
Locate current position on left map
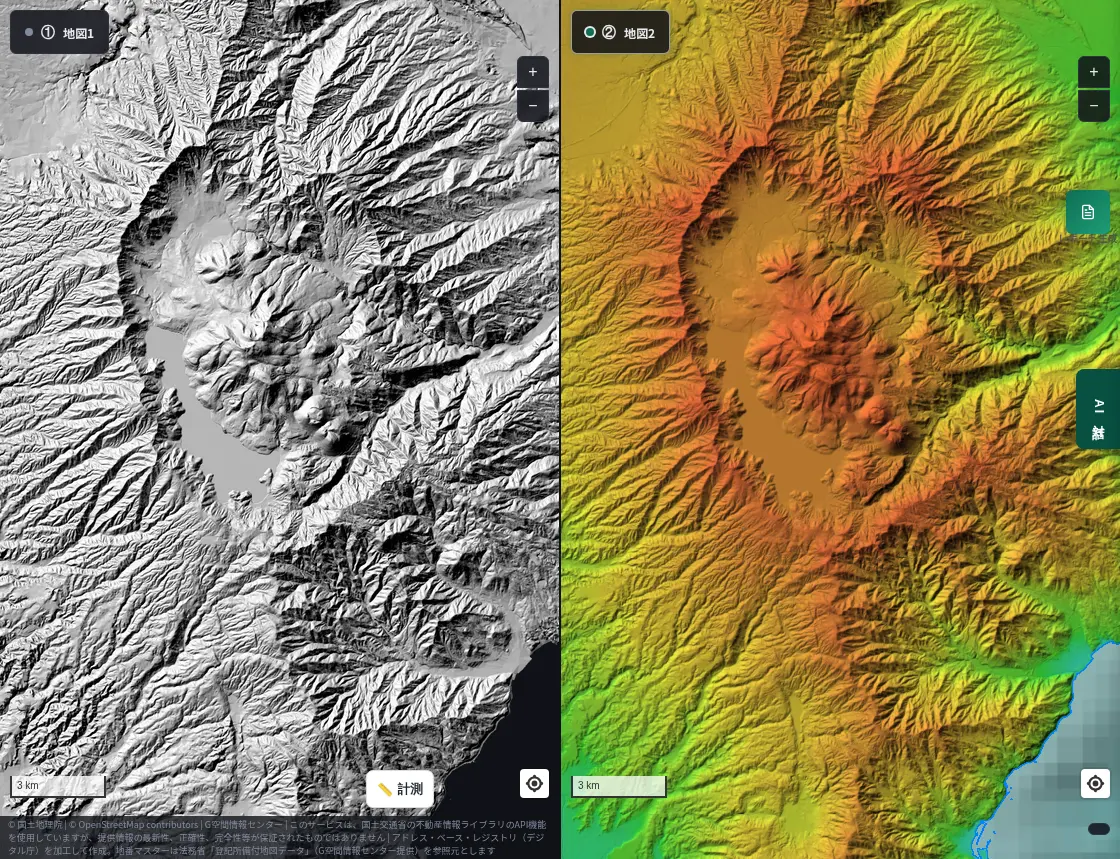(534, 783)
